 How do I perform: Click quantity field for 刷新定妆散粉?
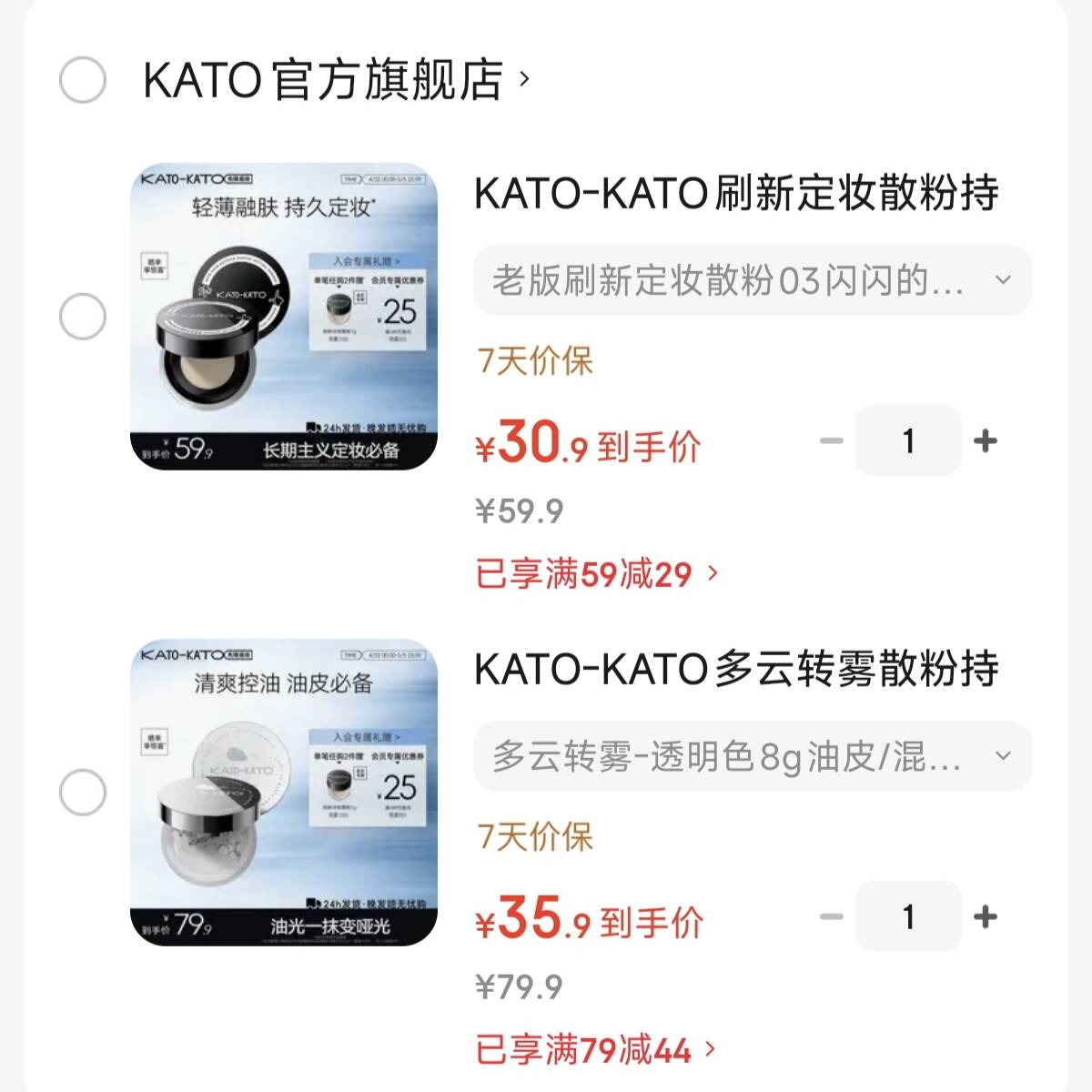[908, 441]
